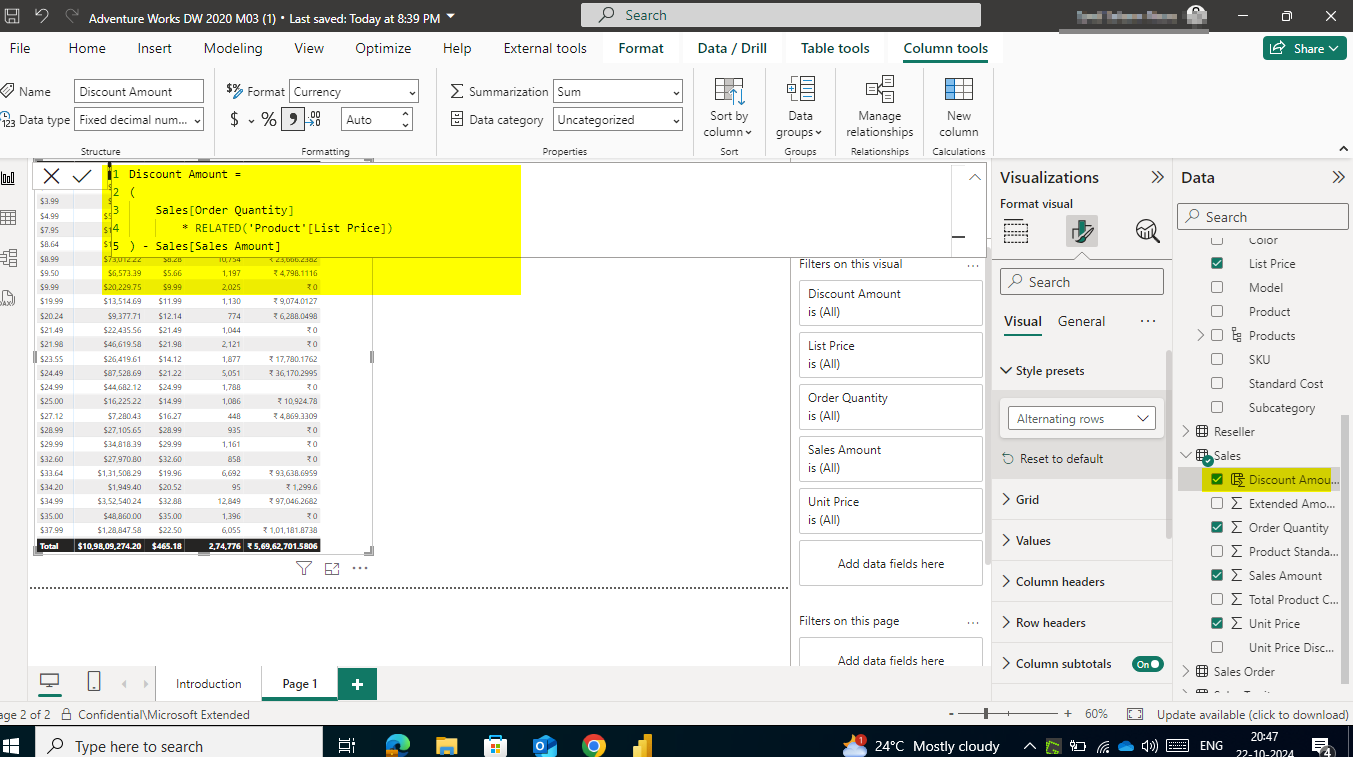Check the Extended Amount field checkbox
This screenshot has height=757, width=1353.
pyautogui.click(x=1217, y=504)
